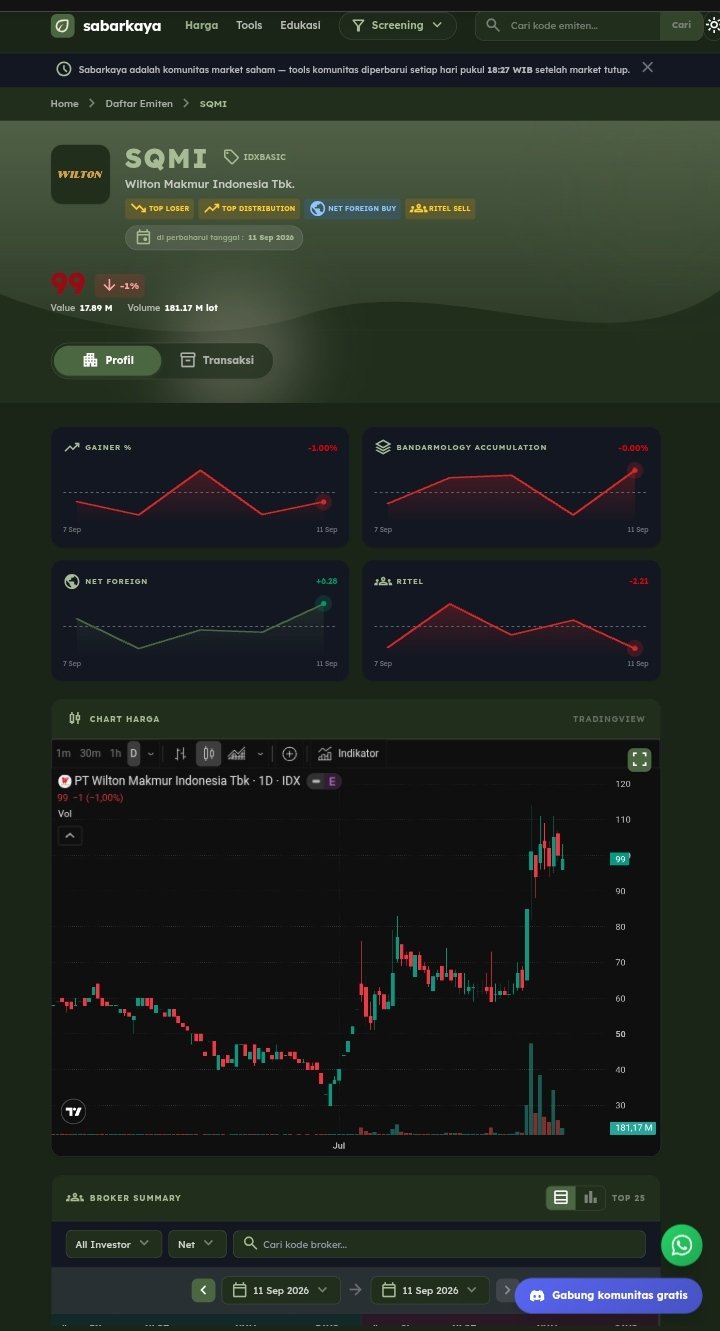Select the 1m chart interval
The height and width of the screenshot is (1331, 720).
pos(63,753)
